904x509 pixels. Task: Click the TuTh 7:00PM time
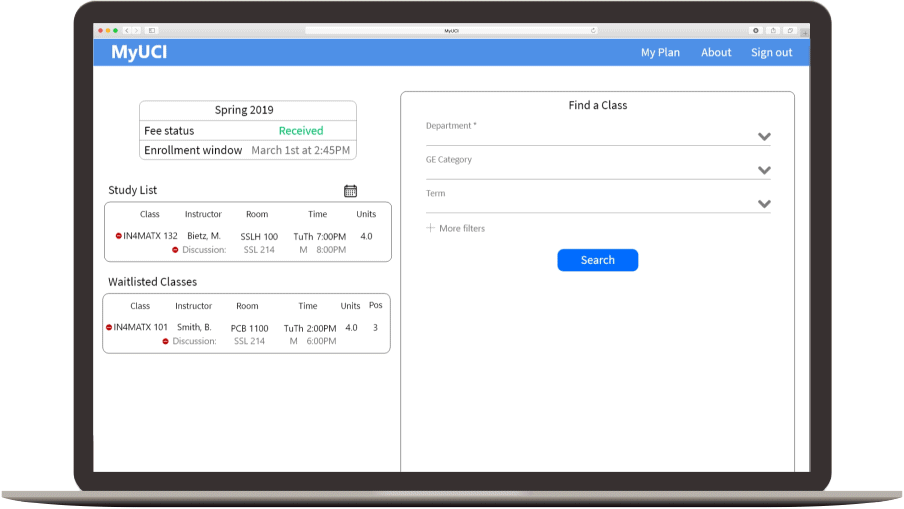tap(319, 236)
